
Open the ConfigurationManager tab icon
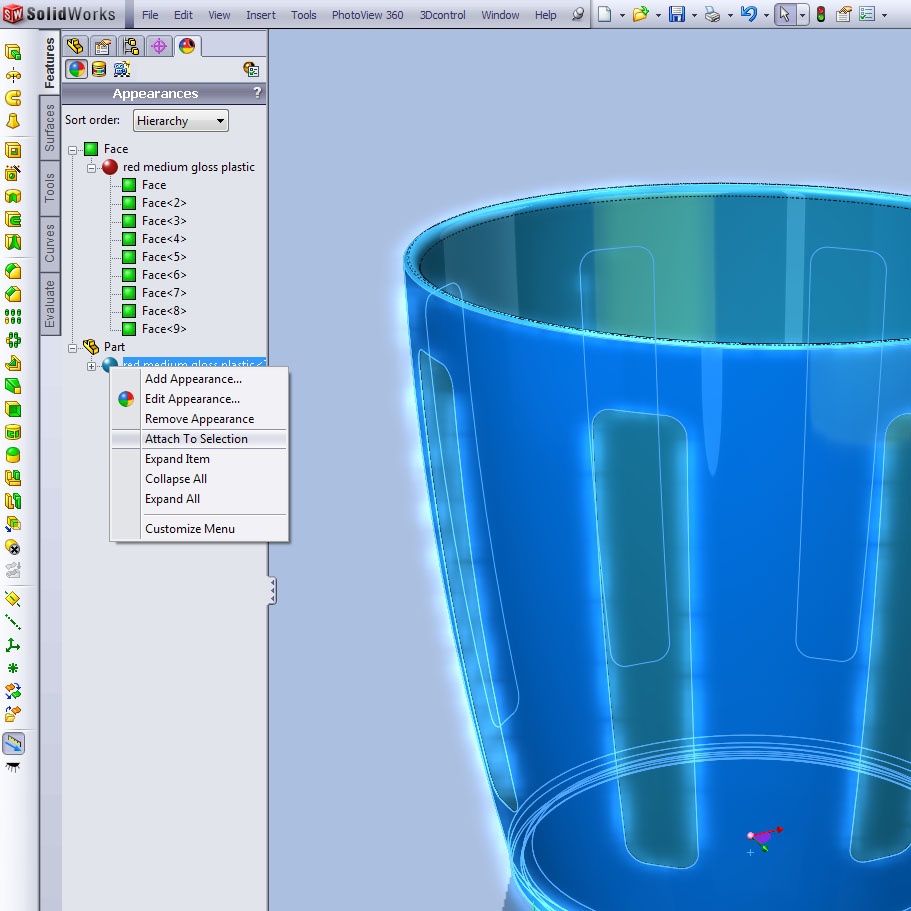click(130, 46)
